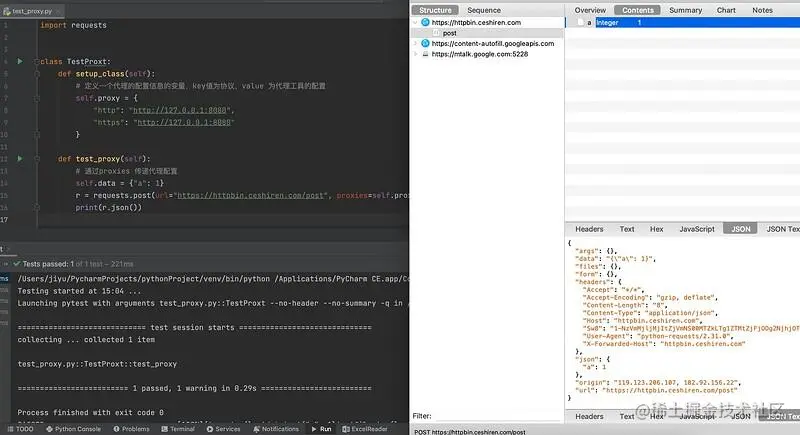Open http proxy URL 127.0.0.1:8888 link
The image size is (800, 435).
click(179, 110)
